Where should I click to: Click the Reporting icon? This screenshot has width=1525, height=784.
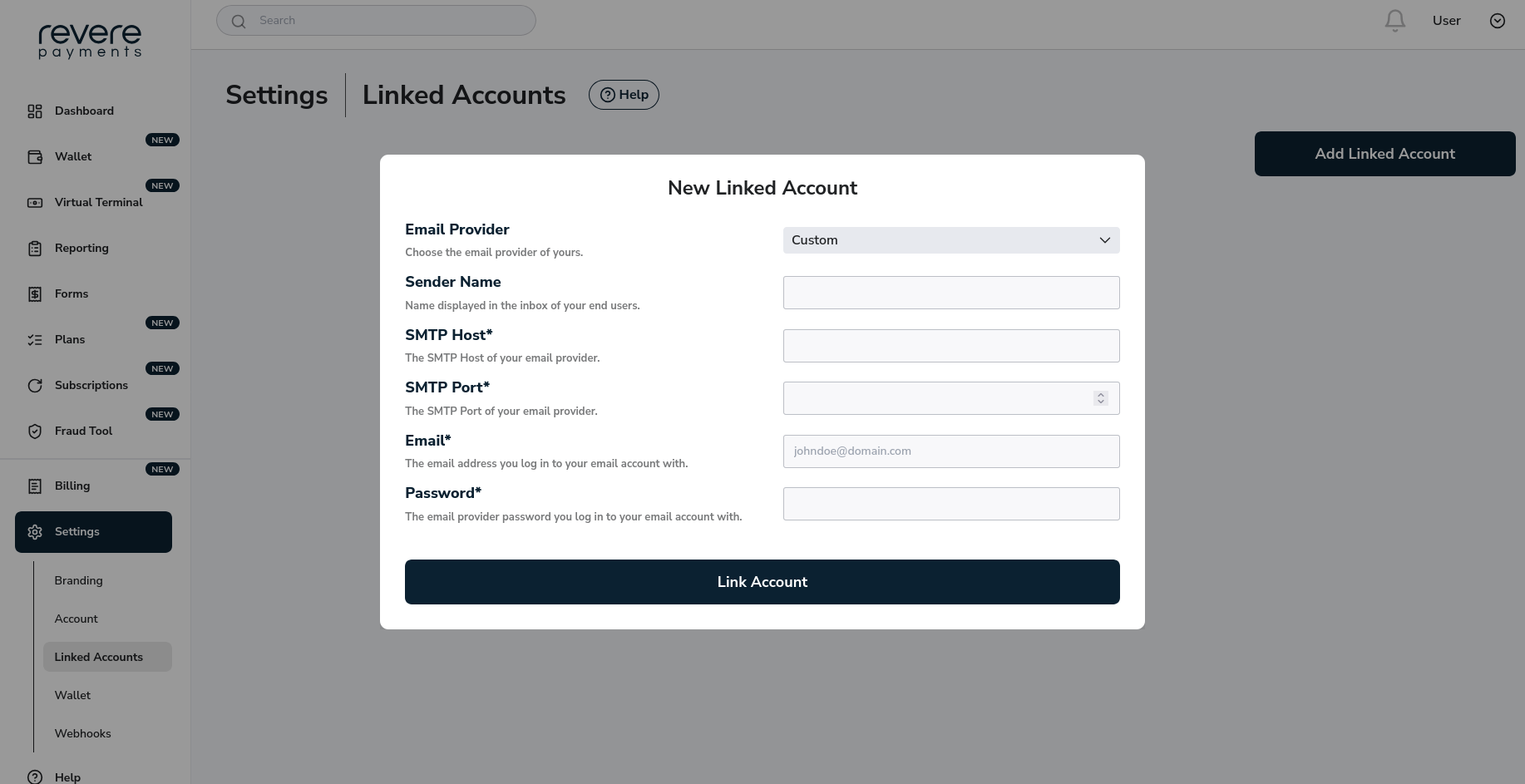click(x=35, y=248)
